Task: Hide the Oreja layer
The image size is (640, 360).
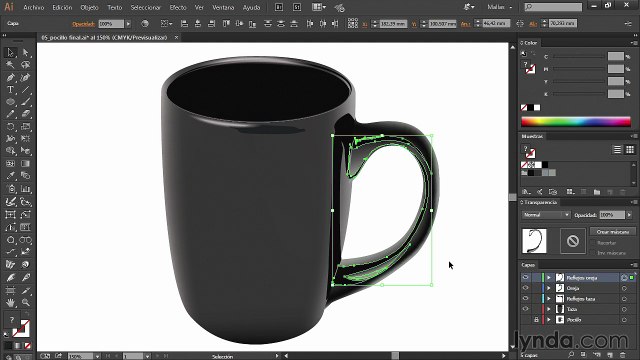Action: coord(525,288)
